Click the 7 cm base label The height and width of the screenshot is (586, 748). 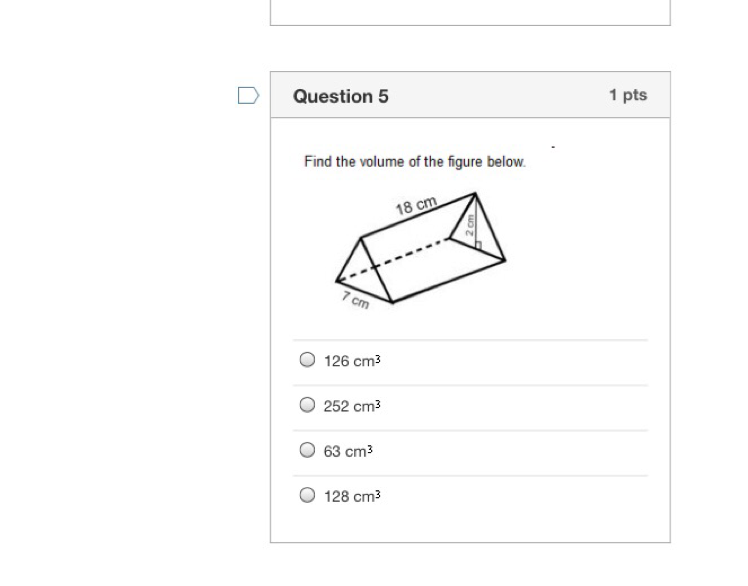click(x=355, y=299)
